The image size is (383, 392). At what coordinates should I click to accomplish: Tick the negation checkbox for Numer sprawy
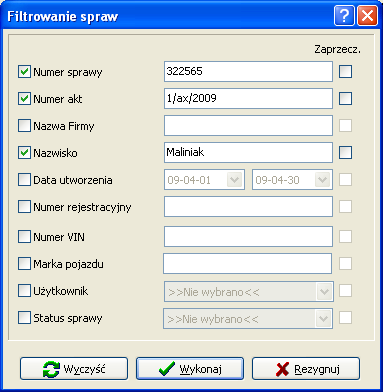(345, 71)
